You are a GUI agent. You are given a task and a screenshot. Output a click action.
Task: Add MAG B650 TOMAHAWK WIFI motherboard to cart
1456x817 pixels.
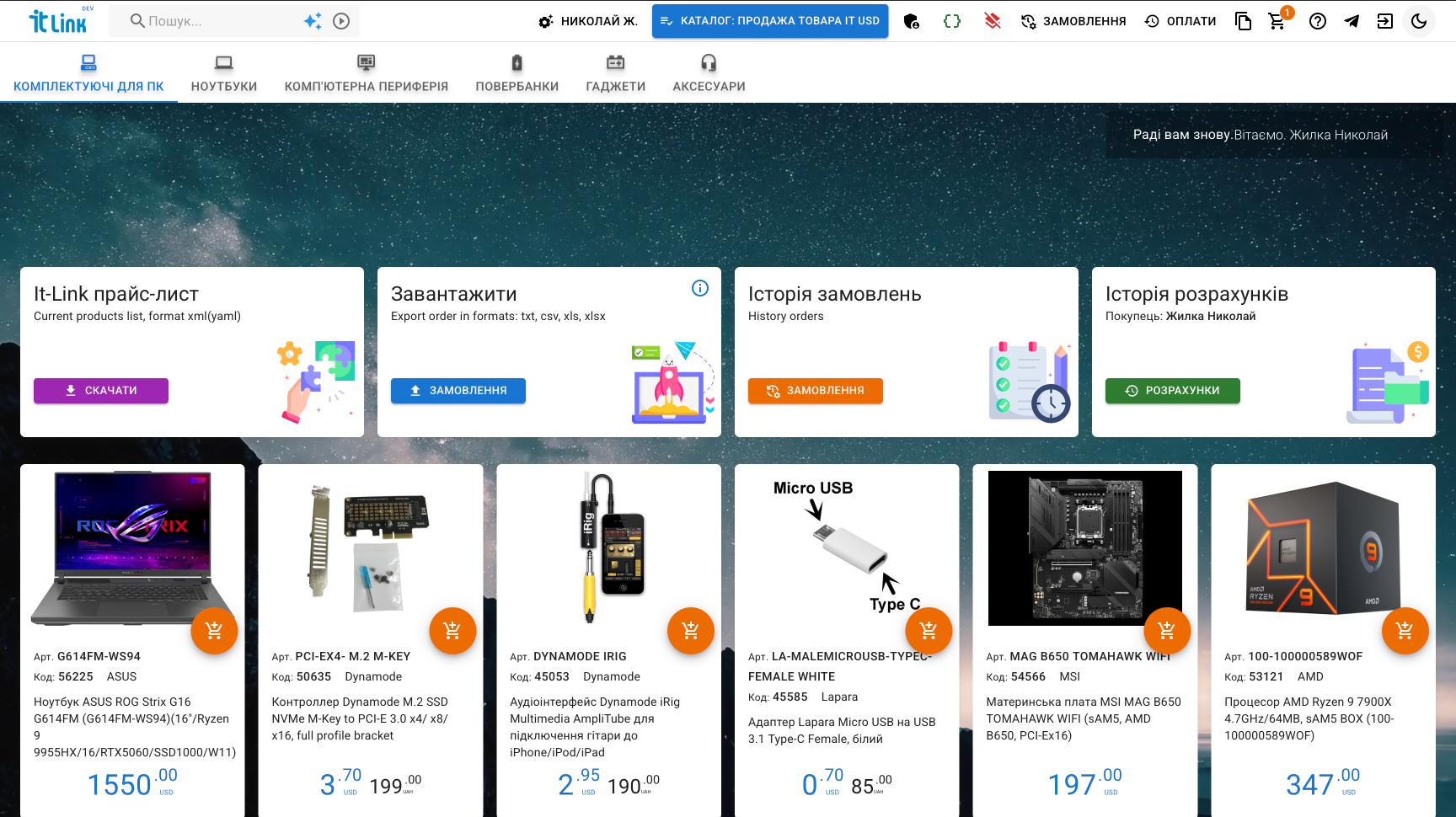pos(1167,630)
